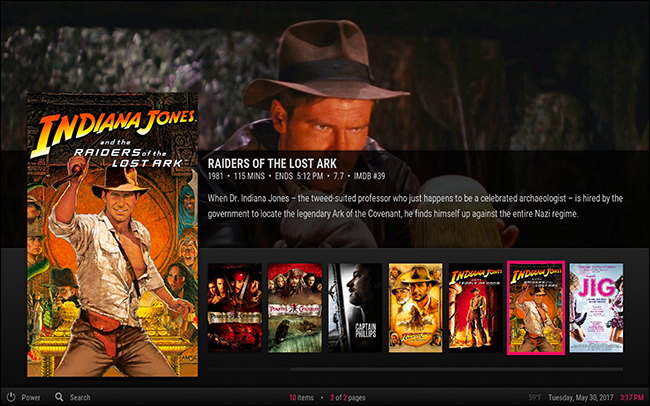This screenshot has height=406, width=650.
Task: Click the horizontal scrollbar under the posters
Action: click(x=415, y=369)
